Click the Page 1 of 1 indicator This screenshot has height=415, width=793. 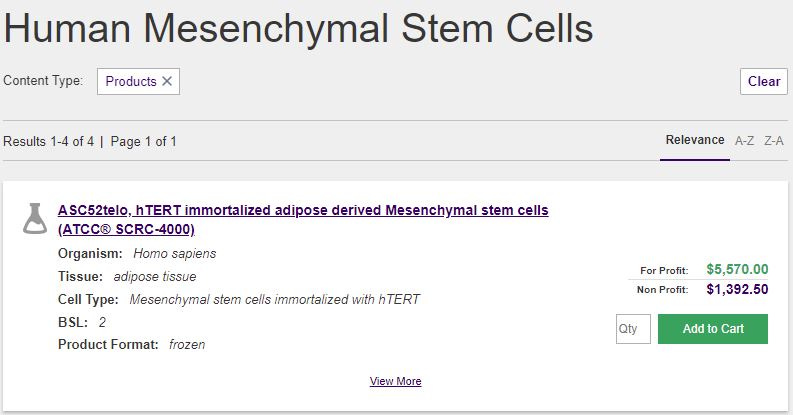[143, 142]
